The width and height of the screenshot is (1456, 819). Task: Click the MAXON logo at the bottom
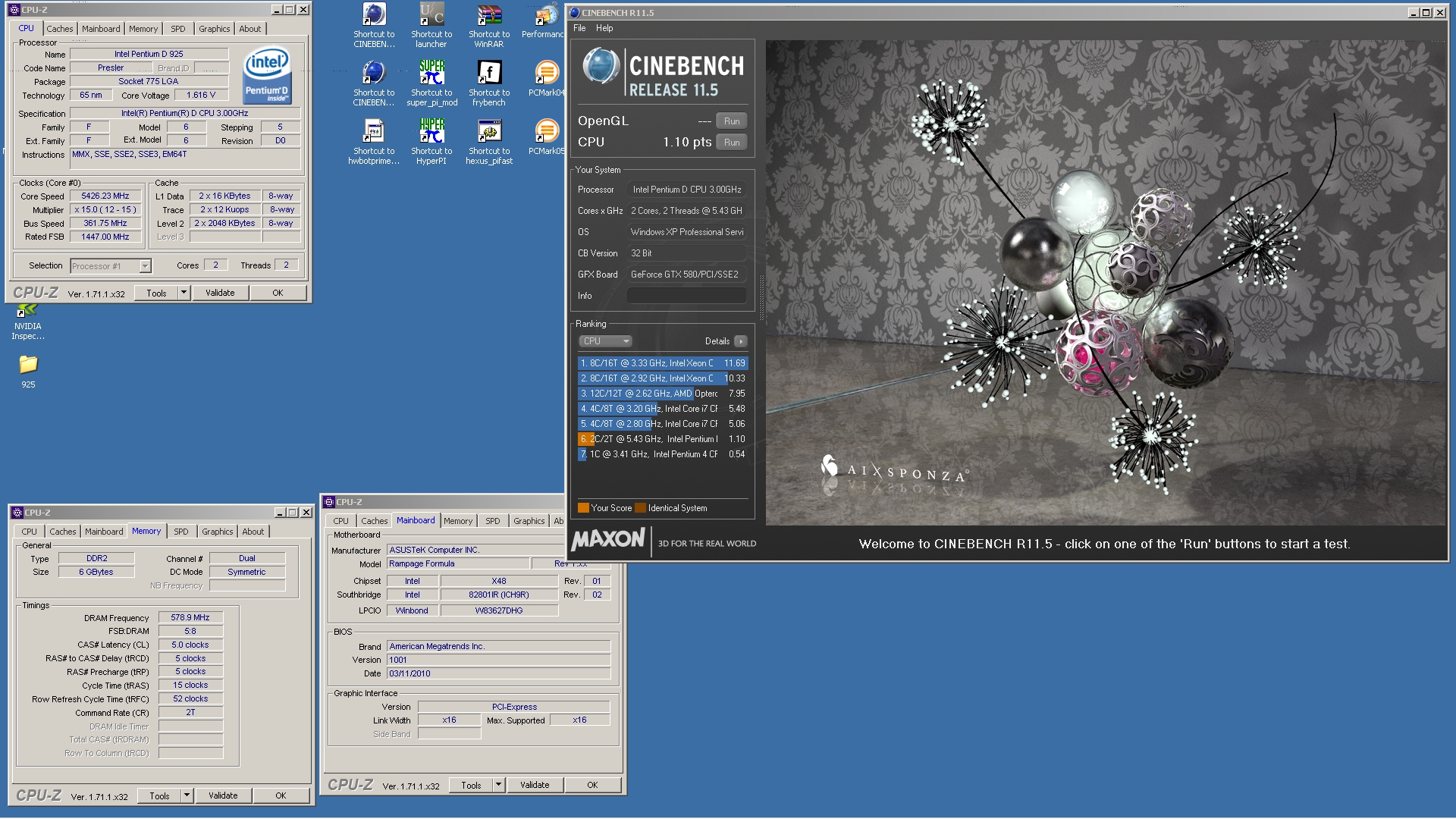click(608, 540)
